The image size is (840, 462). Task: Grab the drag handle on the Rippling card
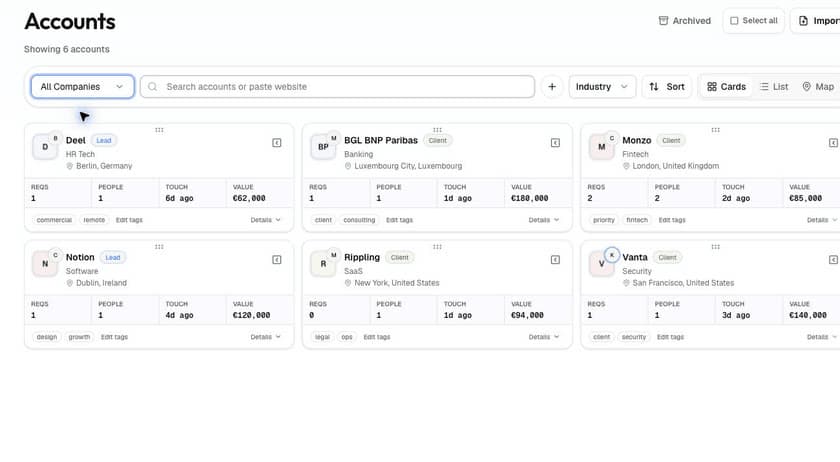(437, 247)
